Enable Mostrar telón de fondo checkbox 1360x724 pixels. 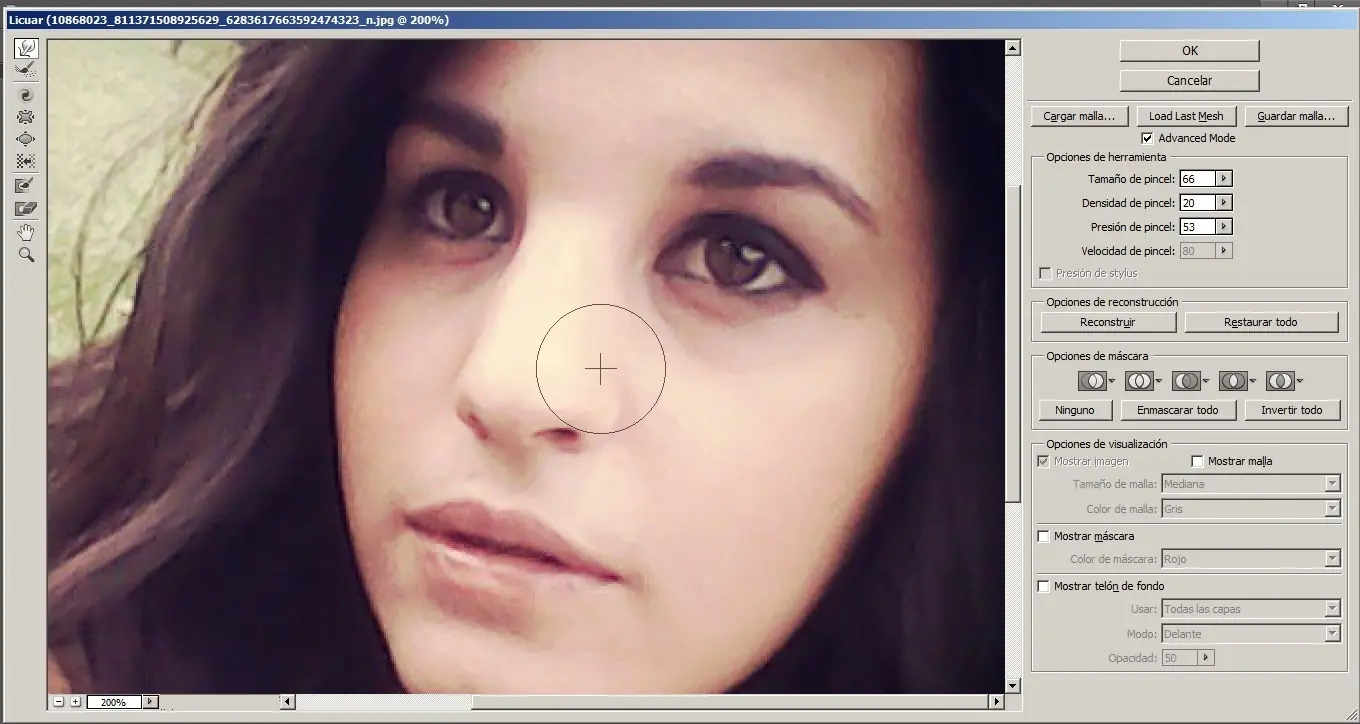1044,586
